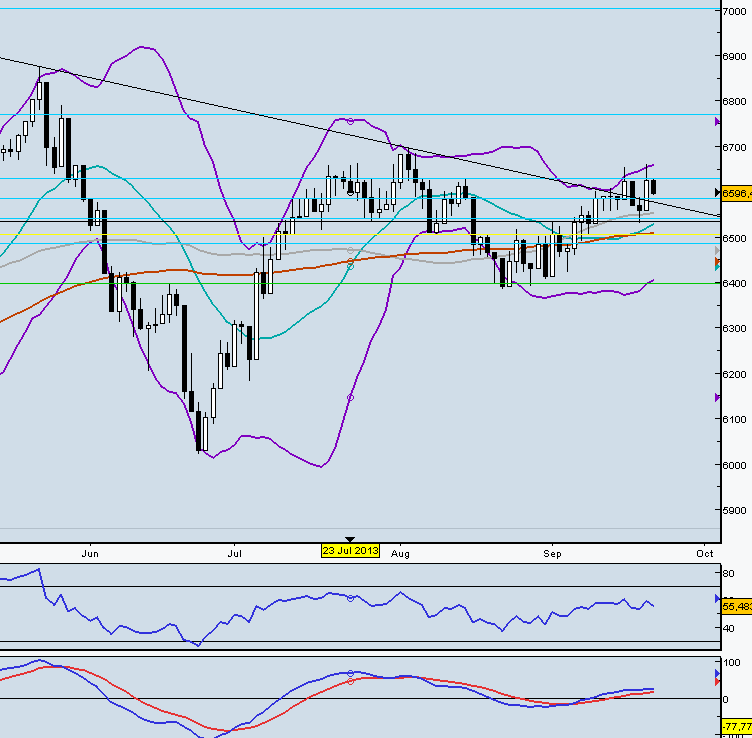The image size is (752, 738).
Task: Click the Jul label on the time axis
Action: [x=235, y=554]
